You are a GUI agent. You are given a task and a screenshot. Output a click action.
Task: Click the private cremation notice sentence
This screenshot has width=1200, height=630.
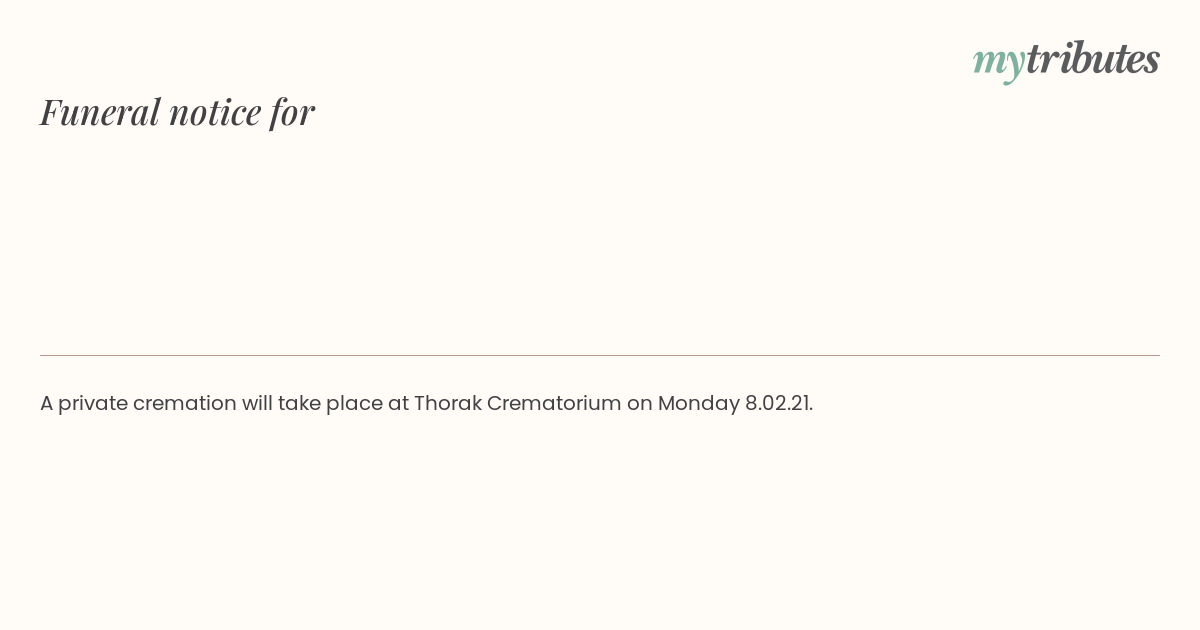click(426, 403)
